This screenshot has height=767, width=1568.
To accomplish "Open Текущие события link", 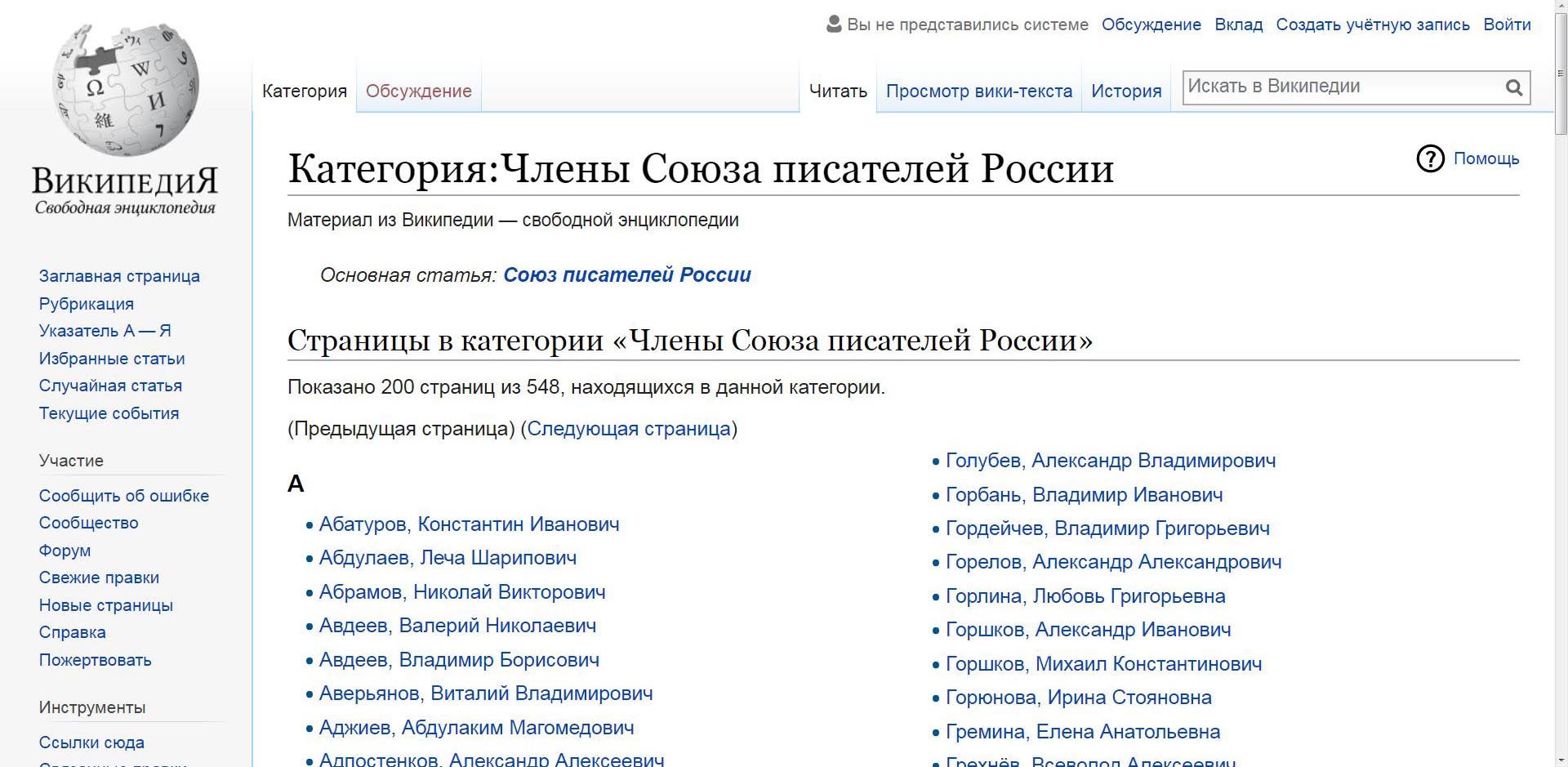I will (109, 413).
